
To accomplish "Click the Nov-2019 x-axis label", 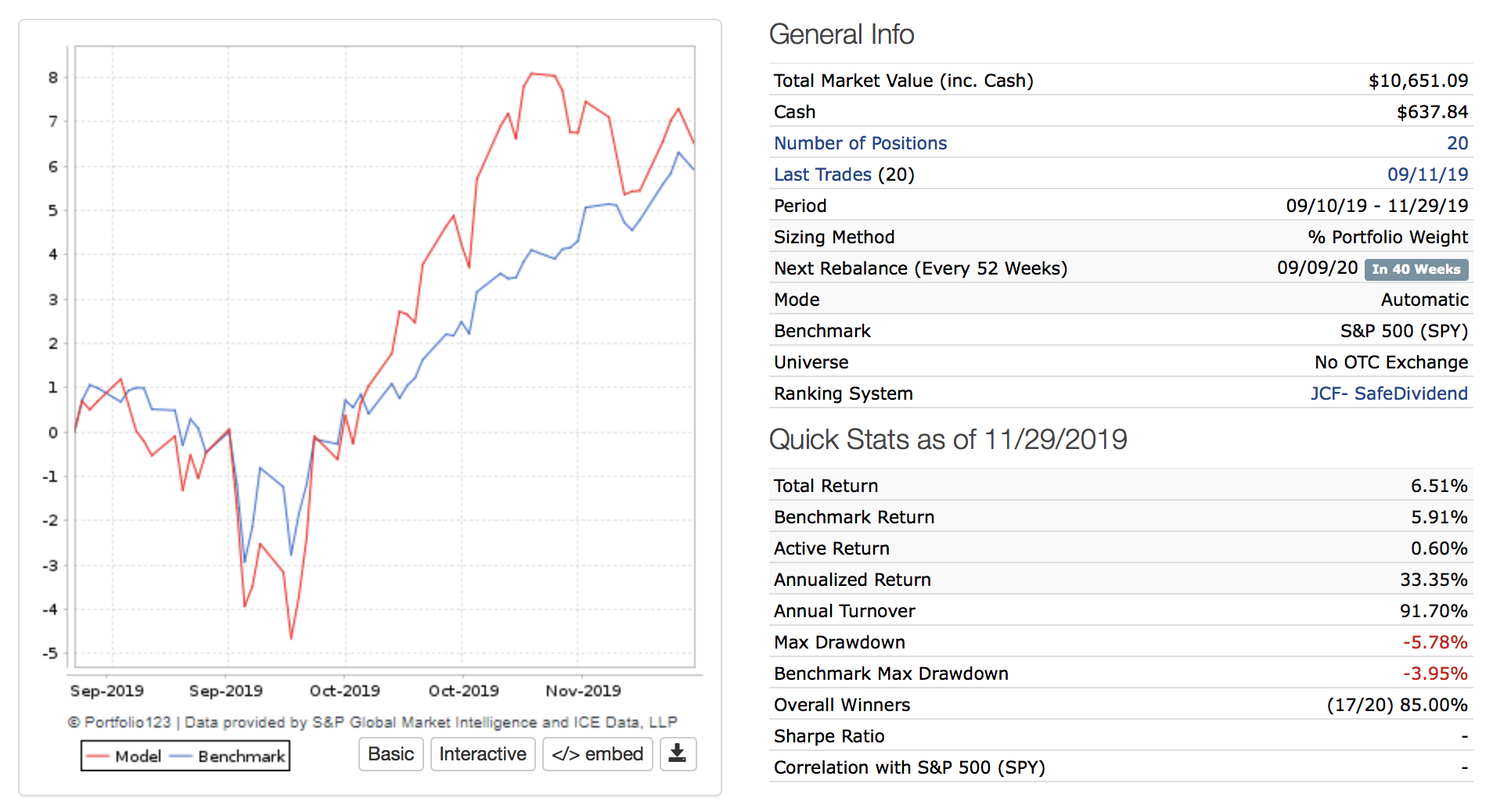I will pos(583,691).
